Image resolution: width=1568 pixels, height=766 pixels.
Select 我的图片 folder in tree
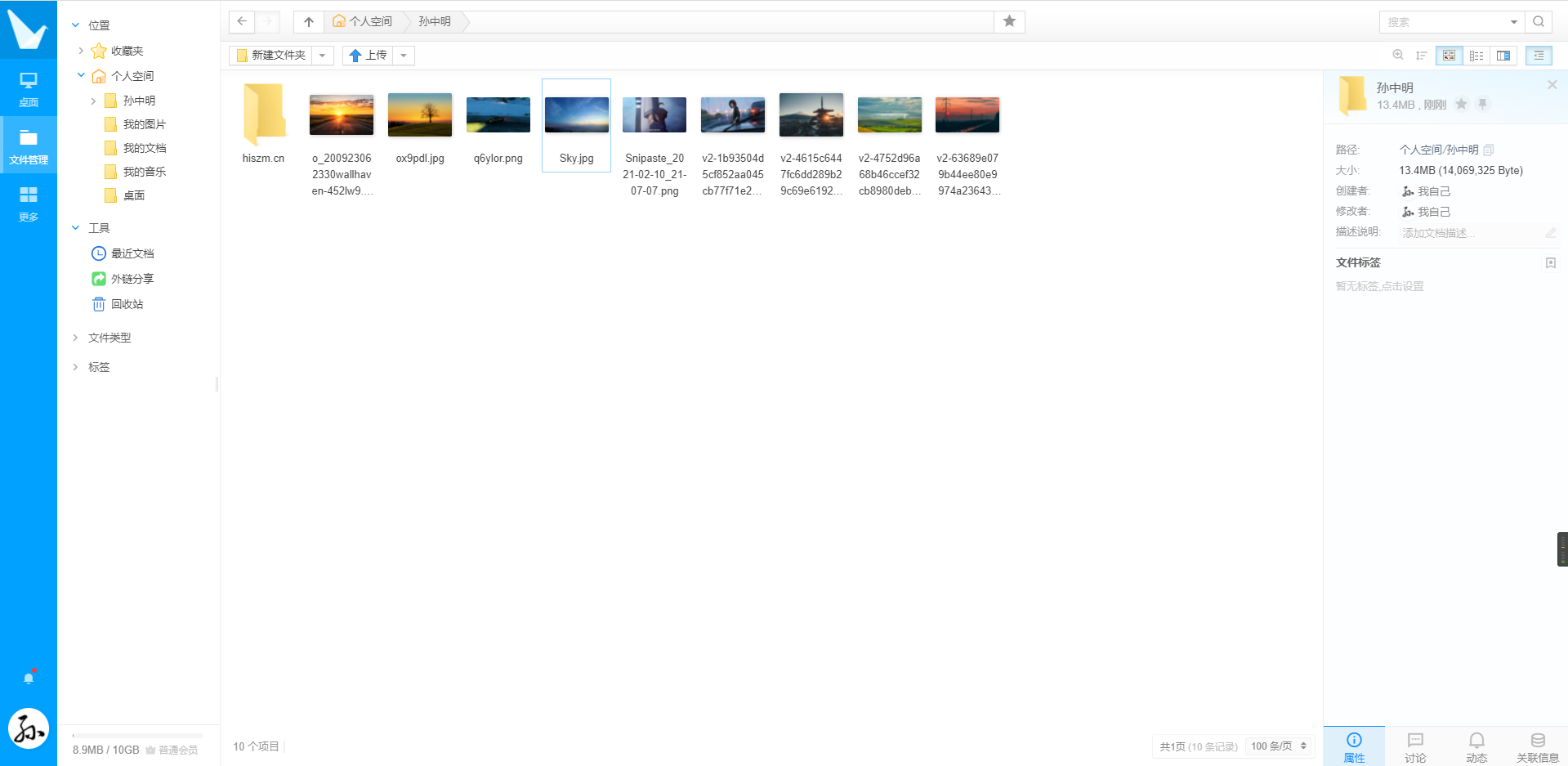click(136, 124)
